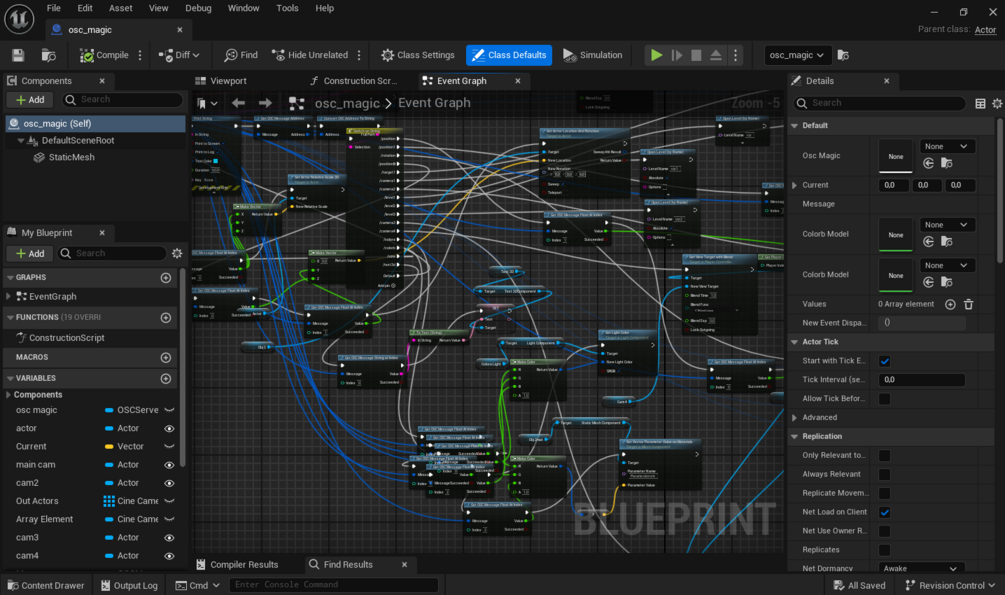Open the File menu
Viewport: 1005px width, 595px height.
tap(54, 8)
